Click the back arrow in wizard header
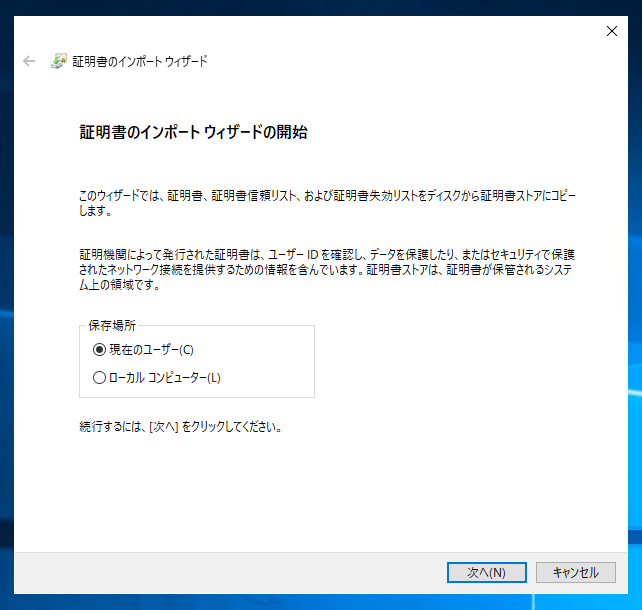This screenshot has width=642, height=610. pos(29,61)
